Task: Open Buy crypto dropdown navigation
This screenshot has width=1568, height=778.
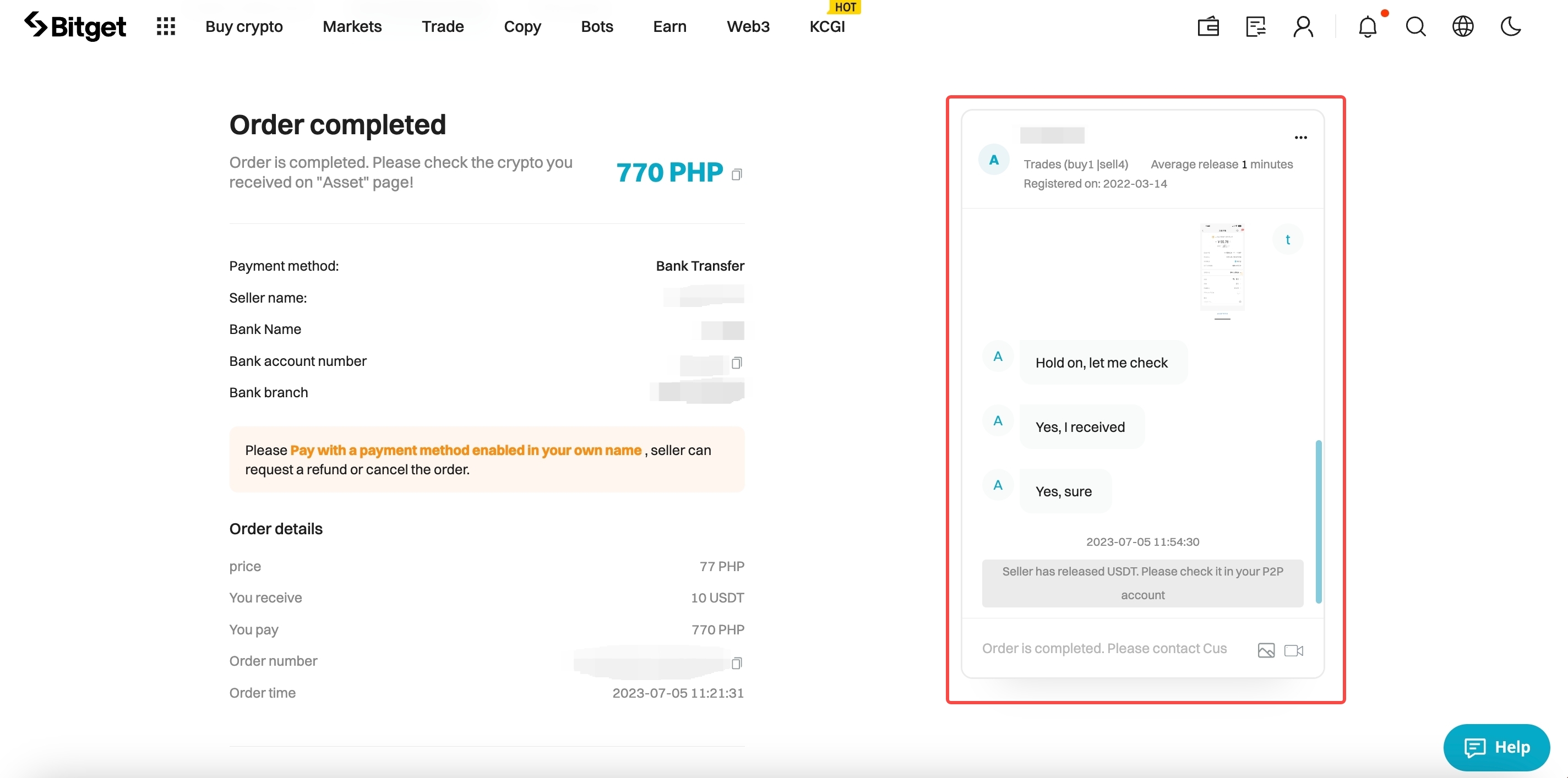Action: point(244,25)
